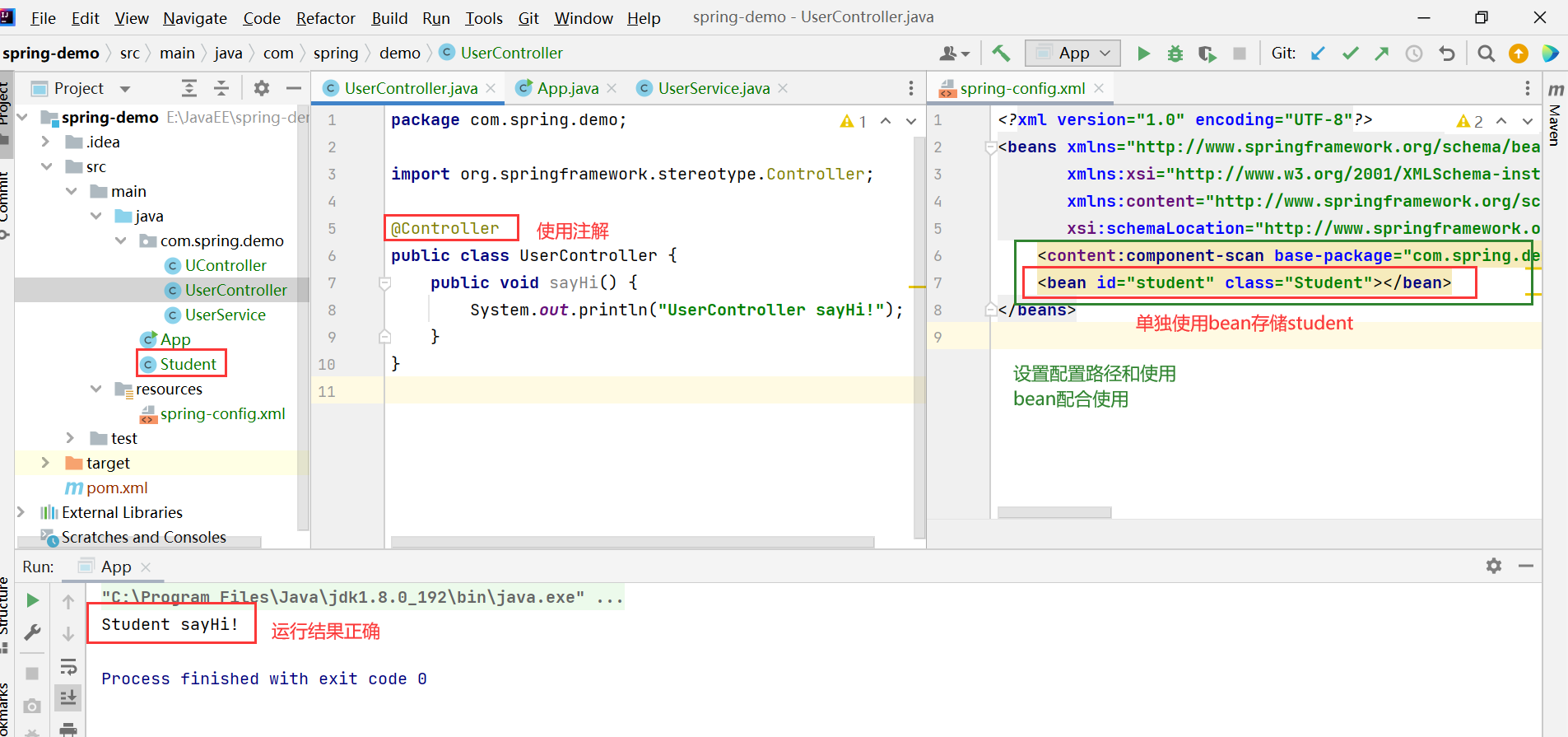Click warning indicator in spring-config.xml editor
The image size is (1568, 737).
click(1469, 121)
